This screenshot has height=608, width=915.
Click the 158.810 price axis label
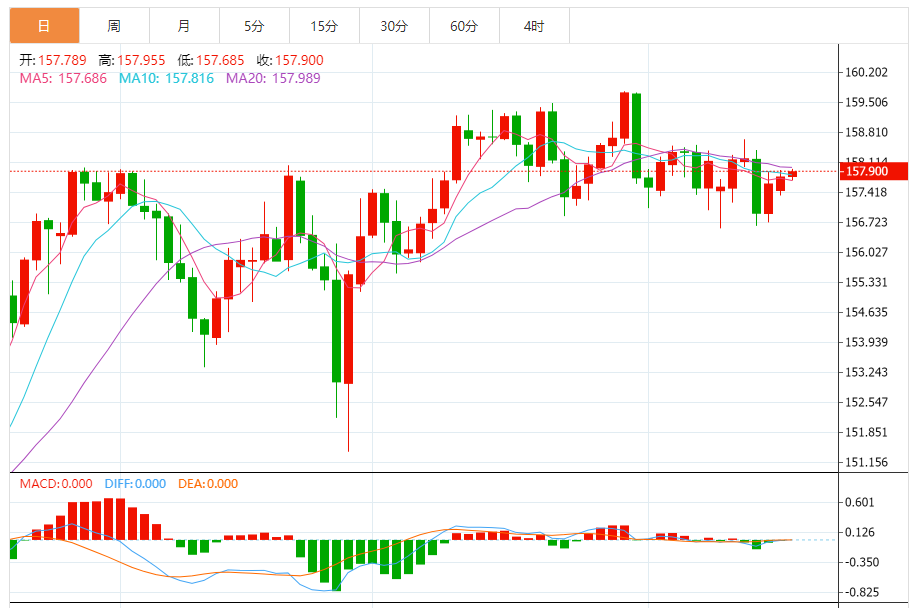tap(867, 132)
